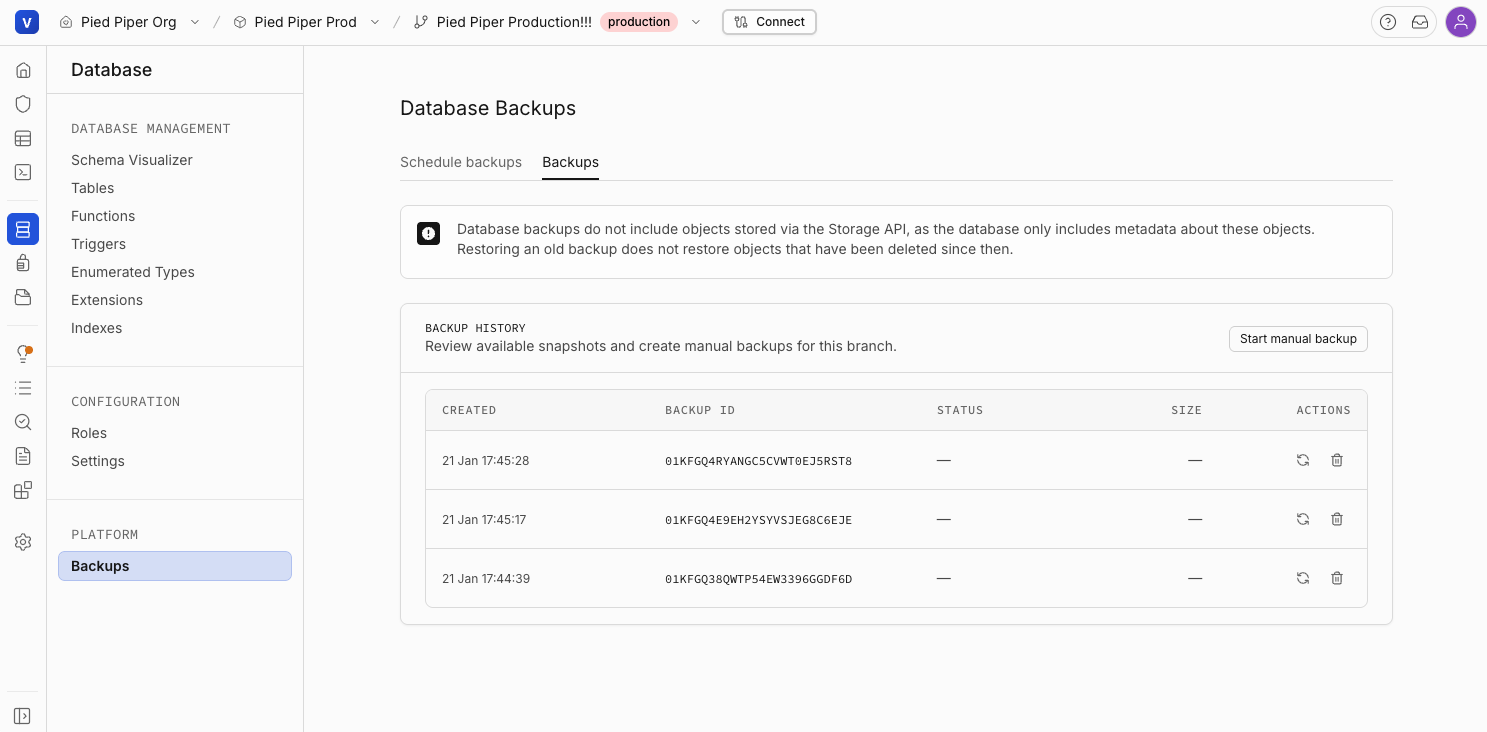The image size is (1487, 732).
Task: Switch to the Schedule backups tab
Action: pyautogui.click(x=460, y=162)
